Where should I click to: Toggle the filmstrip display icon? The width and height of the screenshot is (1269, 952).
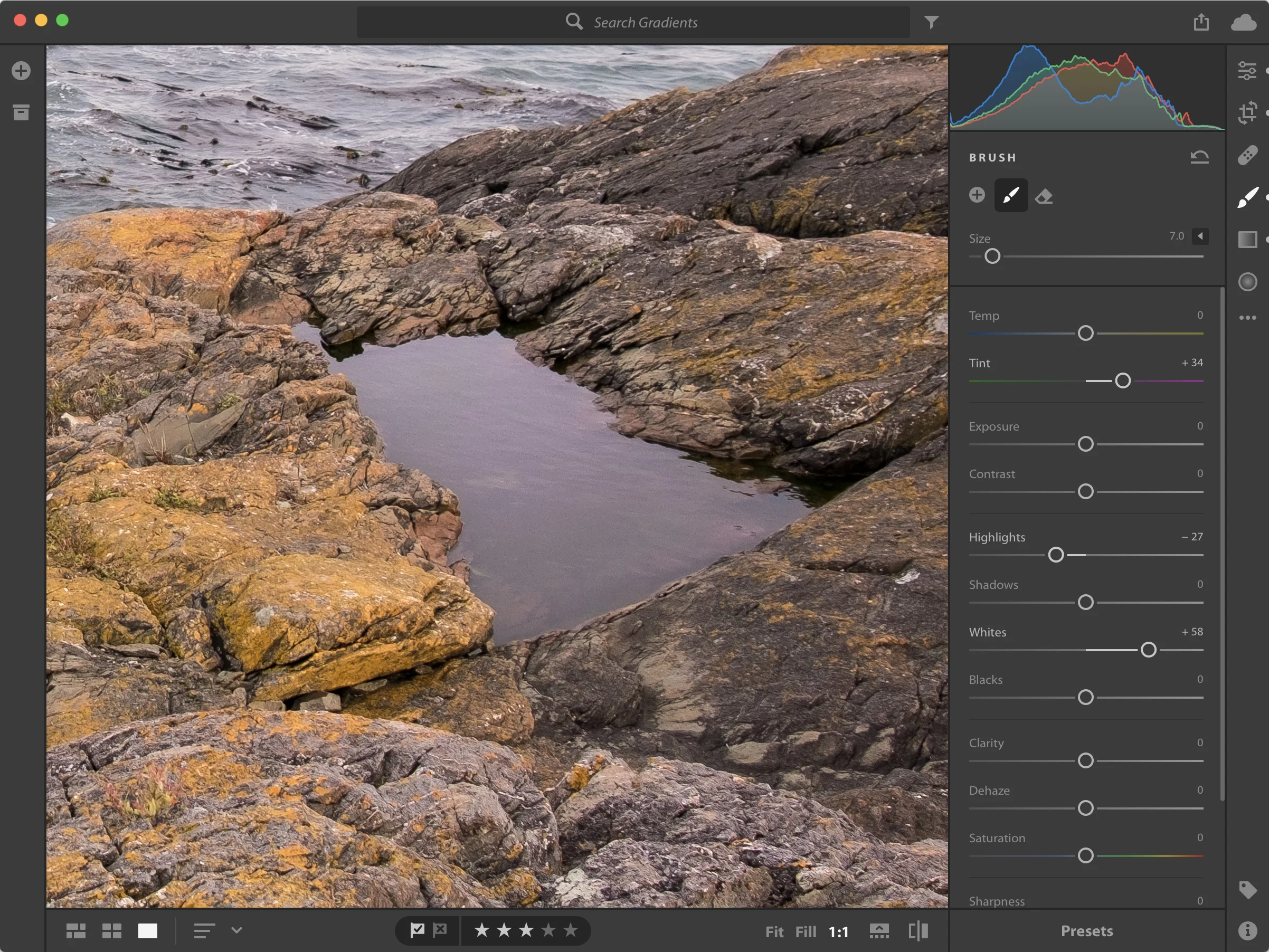pyautogui.click(x=879, y=930)
